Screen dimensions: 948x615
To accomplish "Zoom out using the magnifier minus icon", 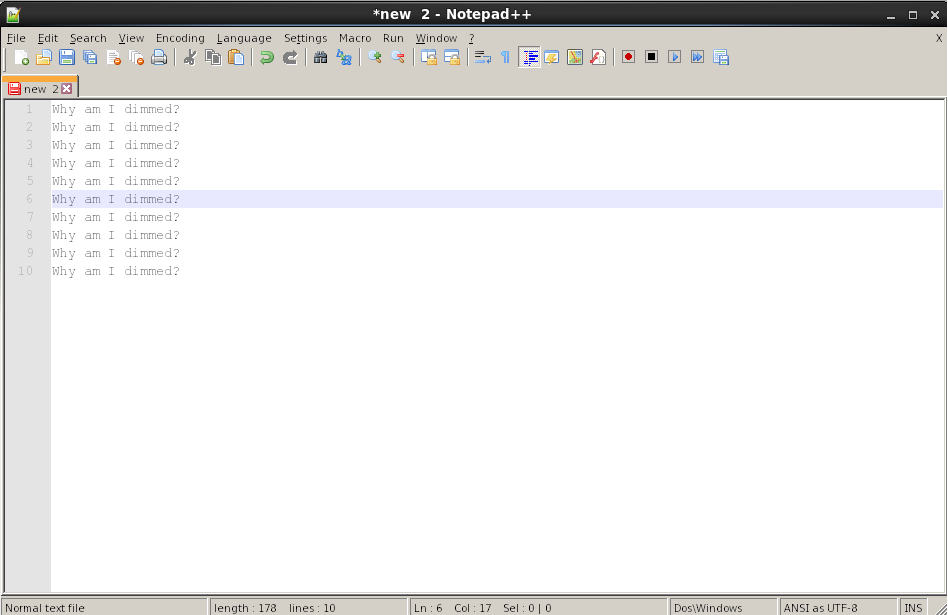I will [x=398, y=57].
